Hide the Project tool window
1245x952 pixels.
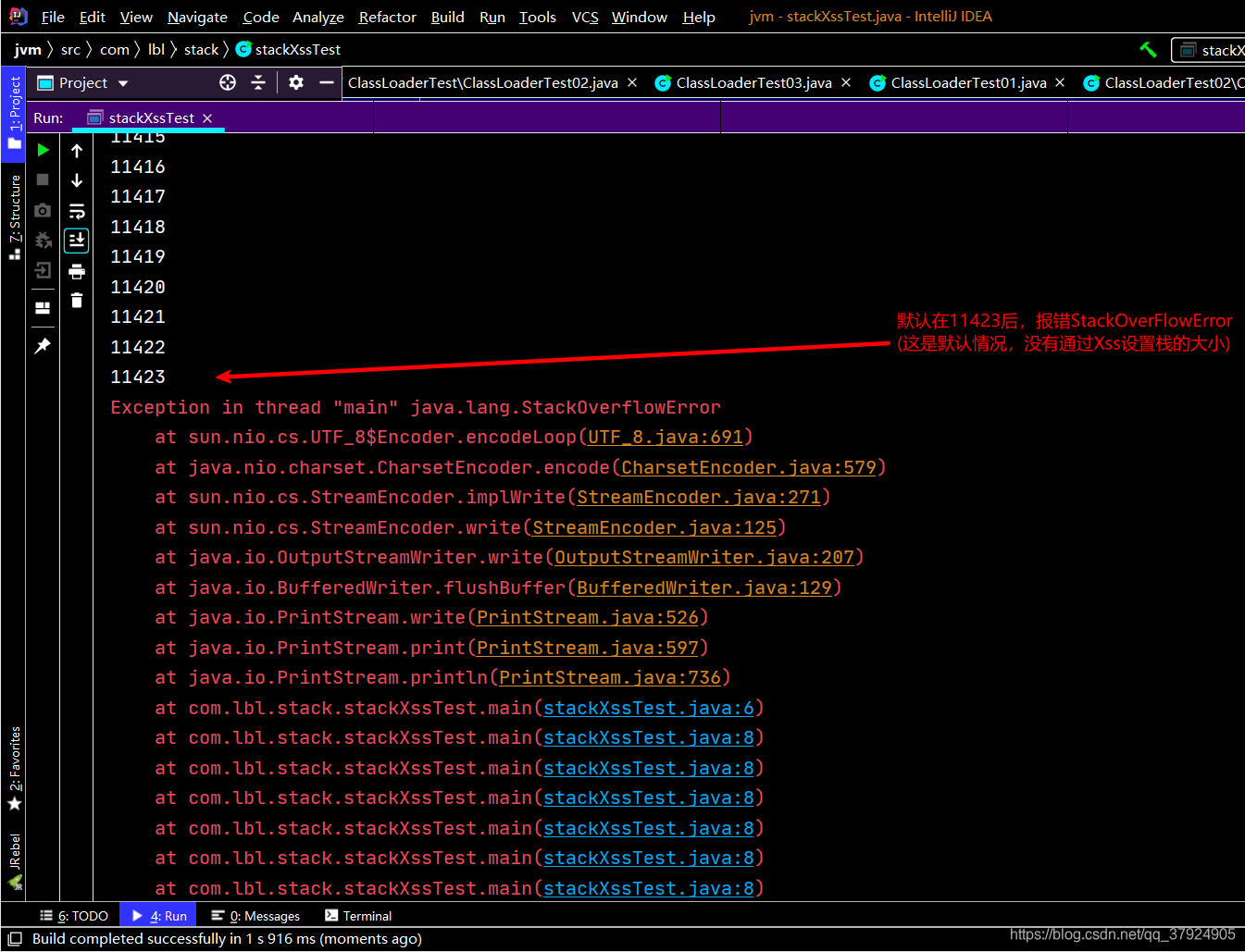click(x=327, y=82)
